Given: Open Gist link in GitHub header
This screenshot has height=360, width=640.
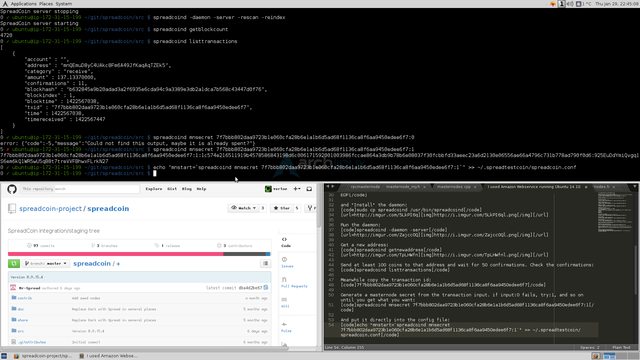Looking at the screenshot, I should coord(172,189).
